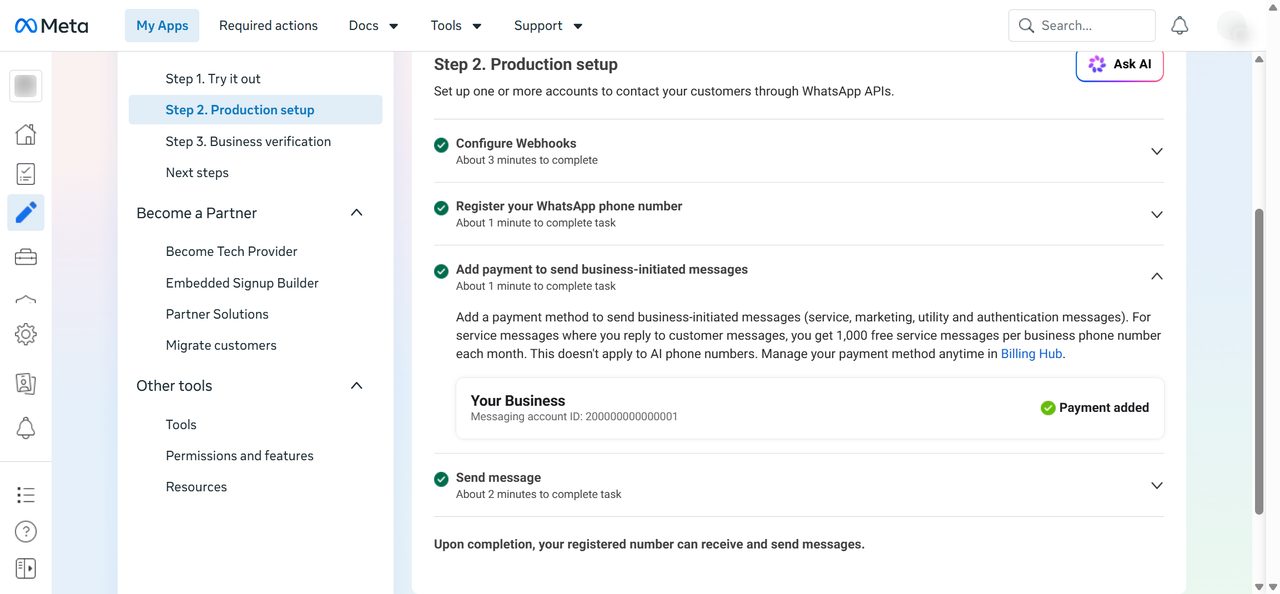Click the search magnifier icon

tap(1026, 26)
